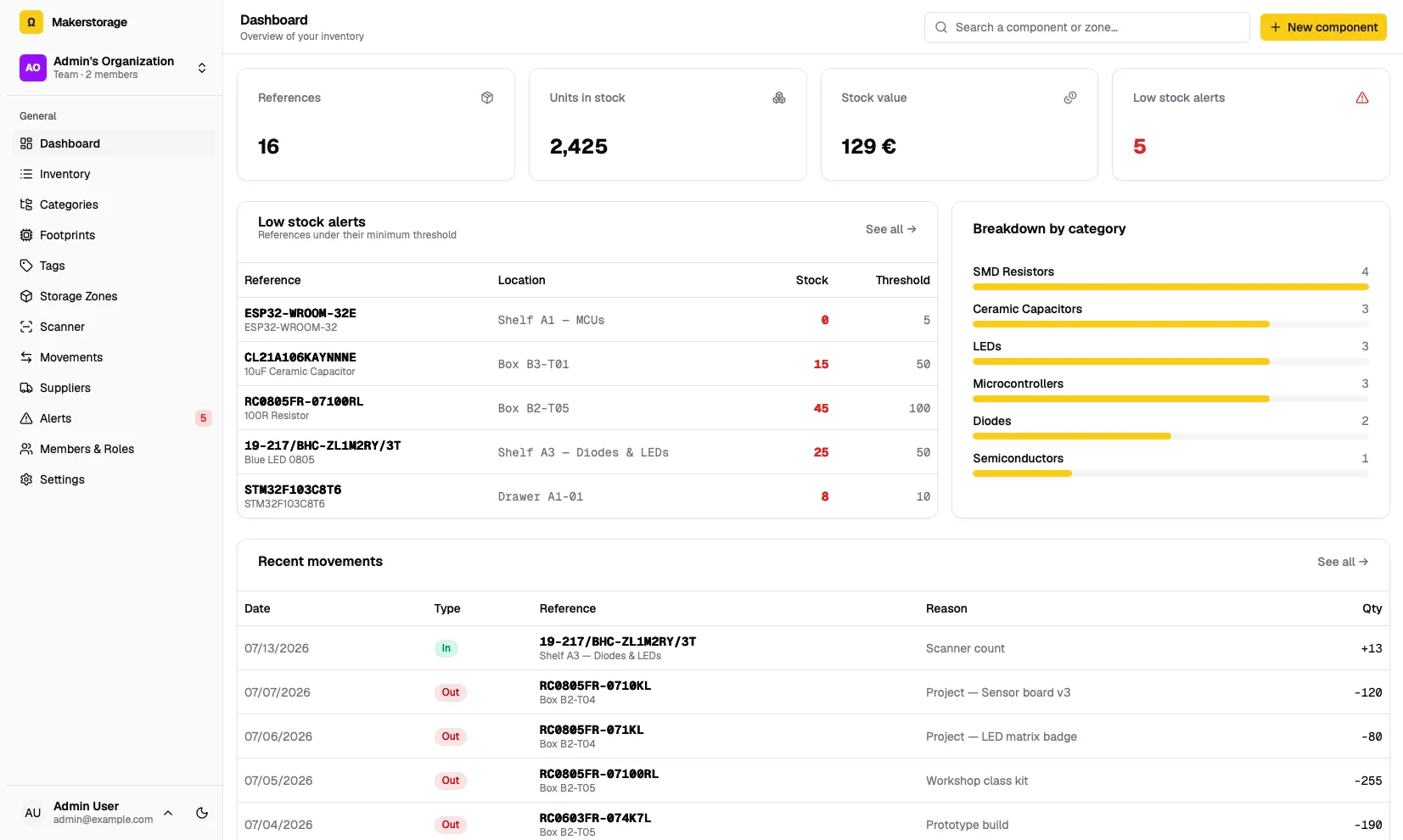This screenshot has height=840, width=1403.
Task: Click the RC0805FR-071KL movement reference
Action: [592, 730]
